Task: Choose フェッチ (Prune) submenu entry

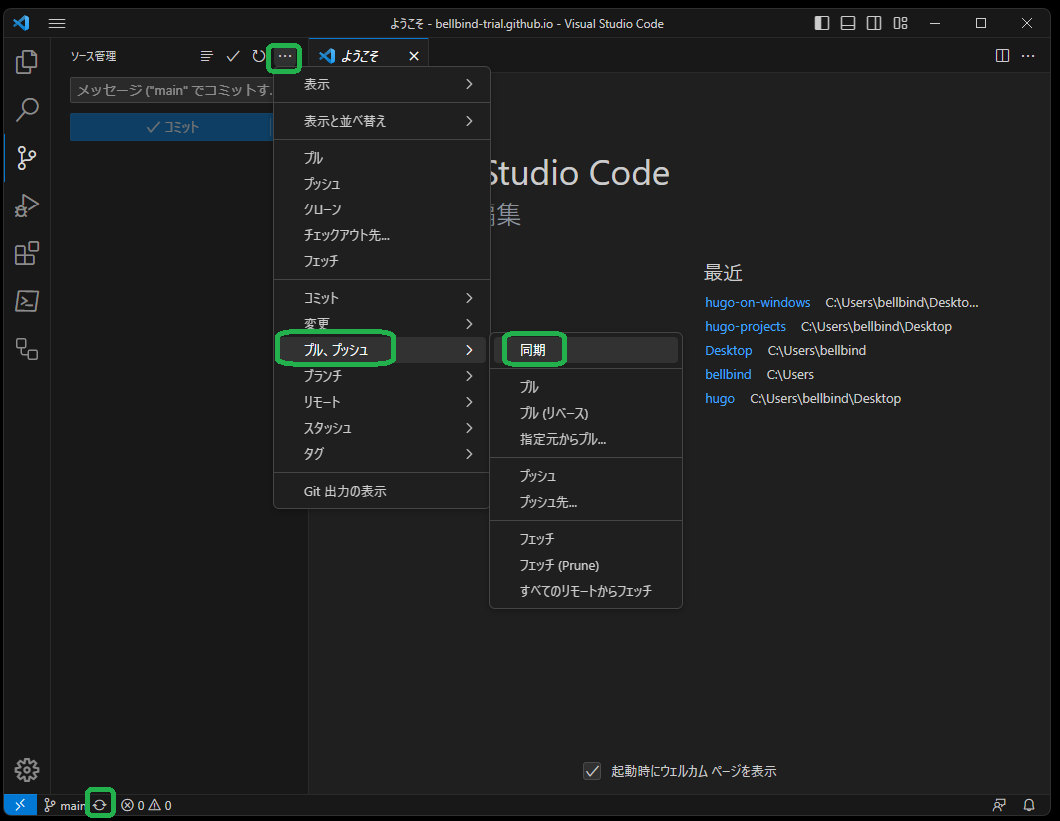Action: point(585,565)
